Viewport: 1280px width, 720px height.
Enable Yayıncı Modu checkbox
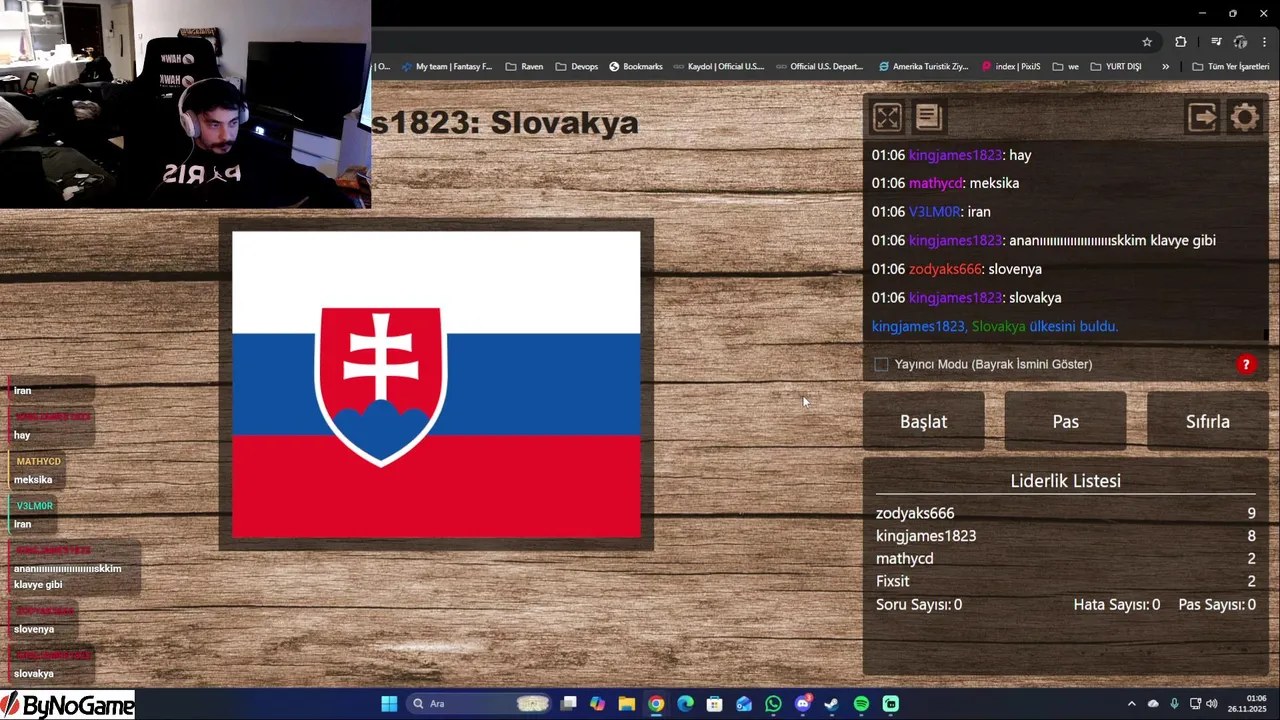click(881, 365)
